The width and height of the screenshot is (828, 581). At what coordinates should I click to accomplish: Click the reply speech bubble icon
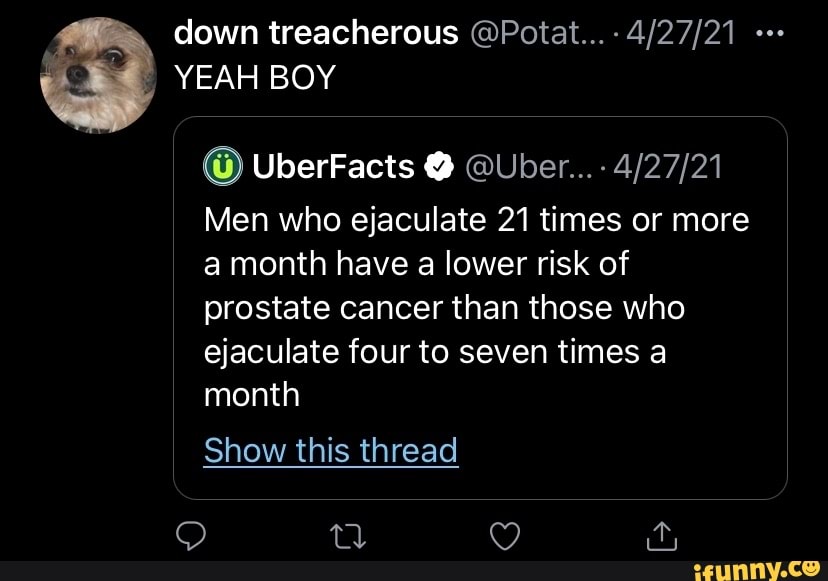190,536
